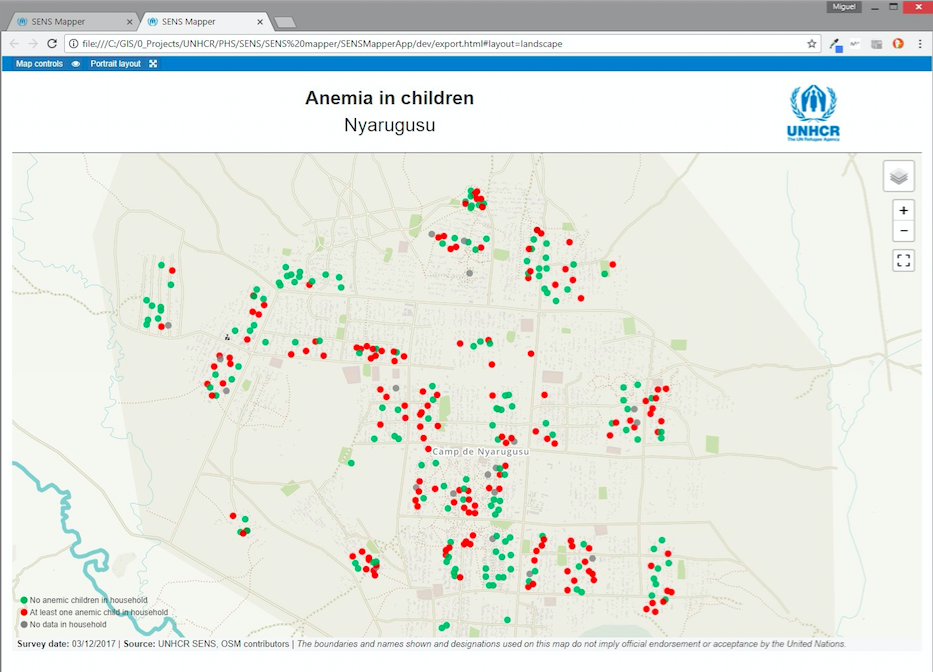Click the page info icon beside the URL
The width and height of the screenshot is (933, 672).
tap(74, 44)
